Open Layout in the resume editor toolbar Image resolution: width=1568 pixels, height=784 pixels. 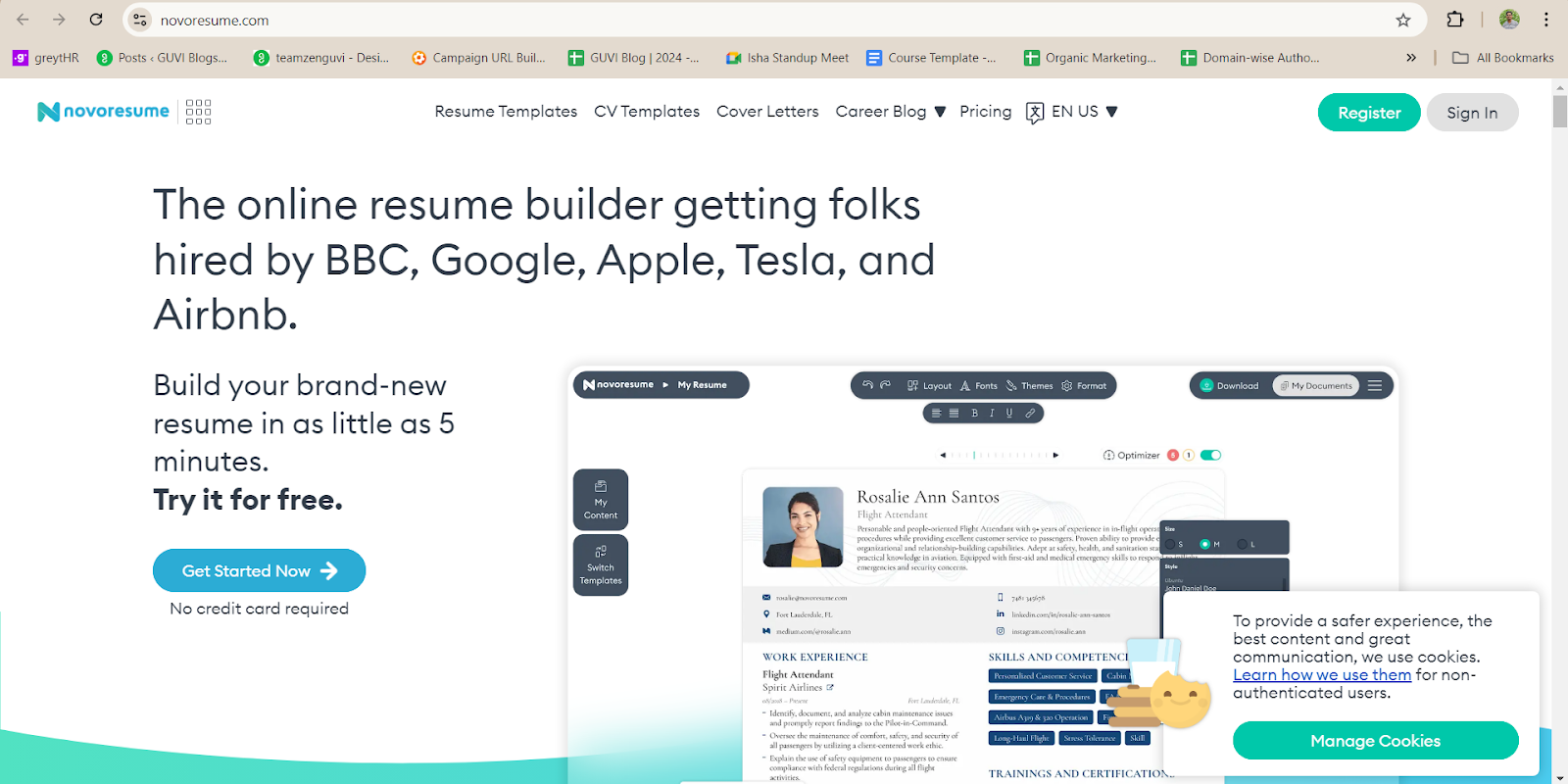point(929,385)
